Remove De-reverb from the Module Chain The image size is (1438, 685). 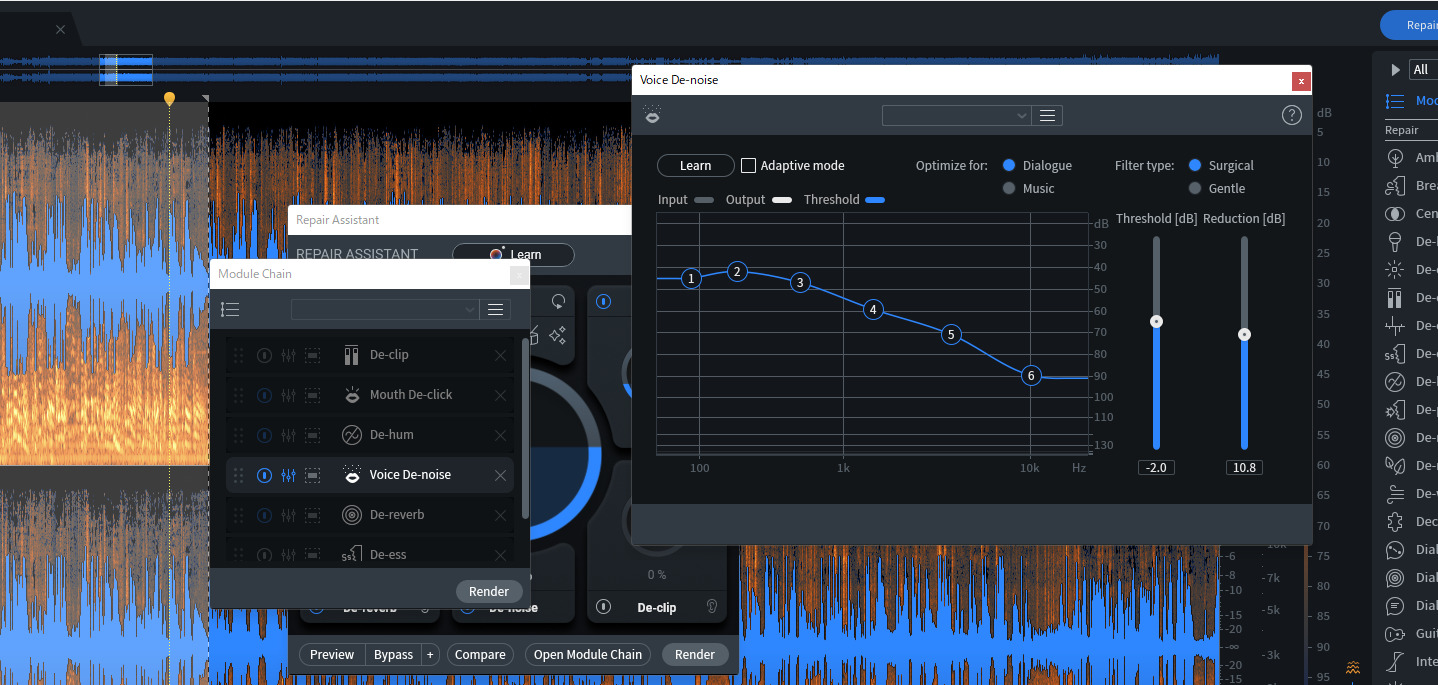[500, 515]
